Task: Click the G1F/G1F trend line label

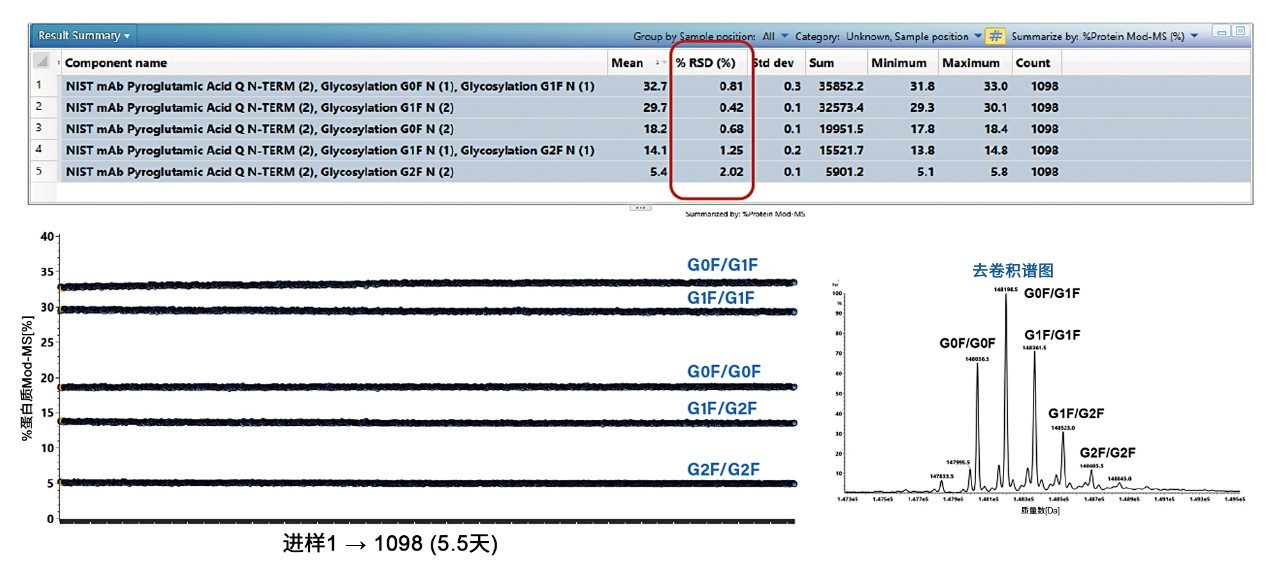Action: pyautogui.click(x=723, y=297)
